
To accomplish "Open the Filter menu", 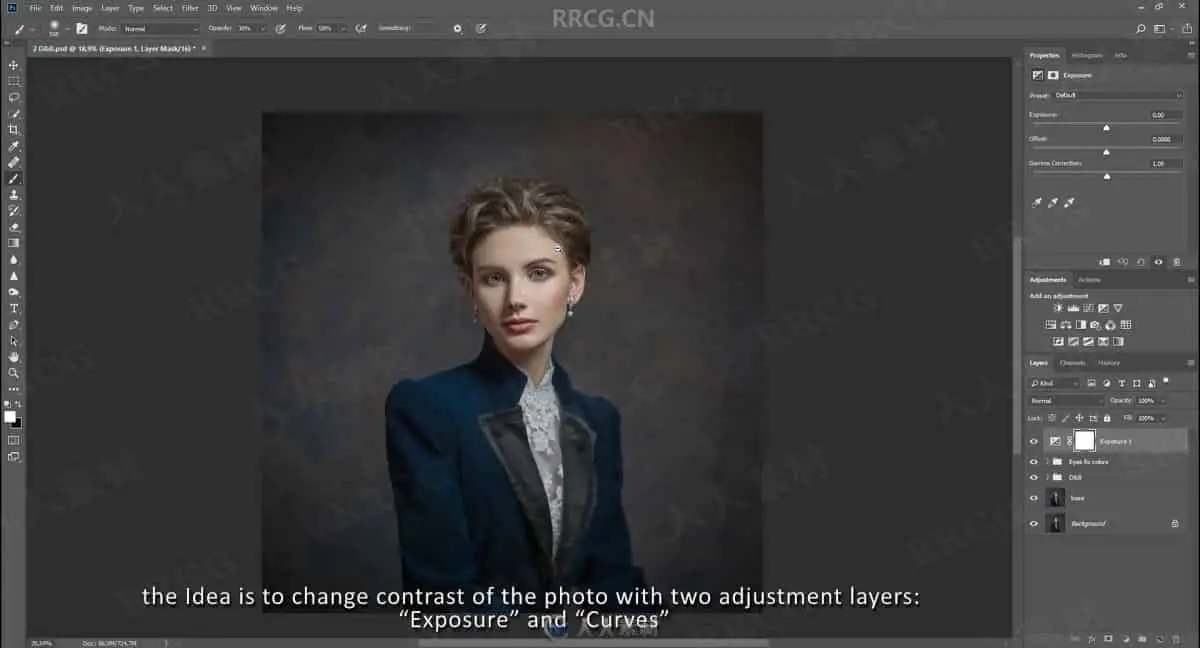I will point(190,8).
